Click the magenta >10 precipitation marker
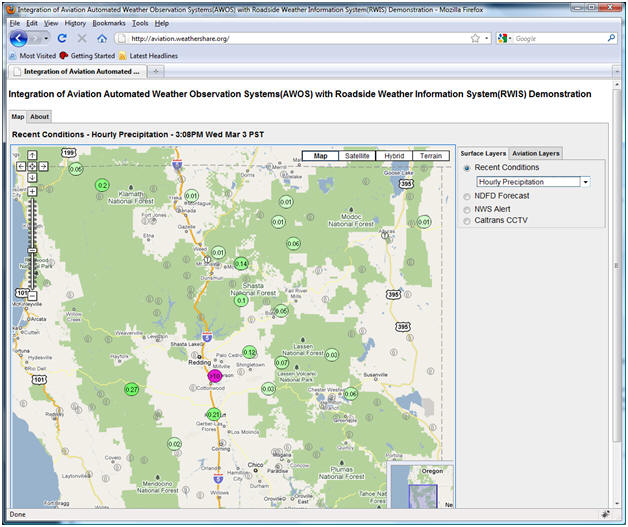Screen dimensions: 628x527 [215, 376]
